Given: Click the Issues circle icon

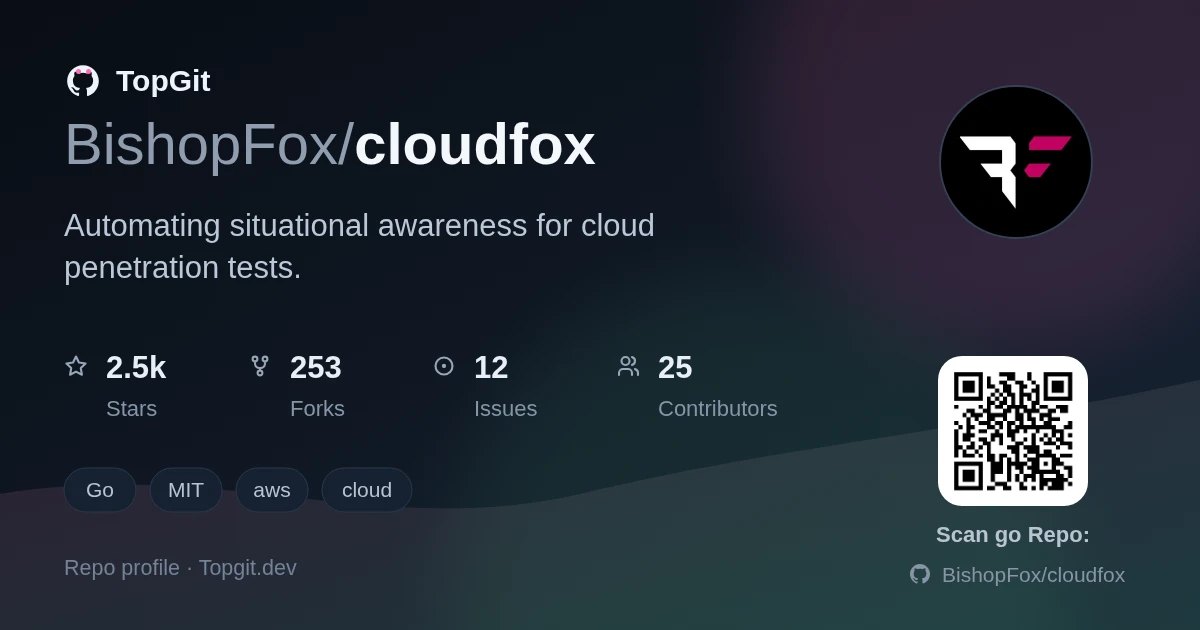Looking at the screenshot, I should [x=444, y=366].
